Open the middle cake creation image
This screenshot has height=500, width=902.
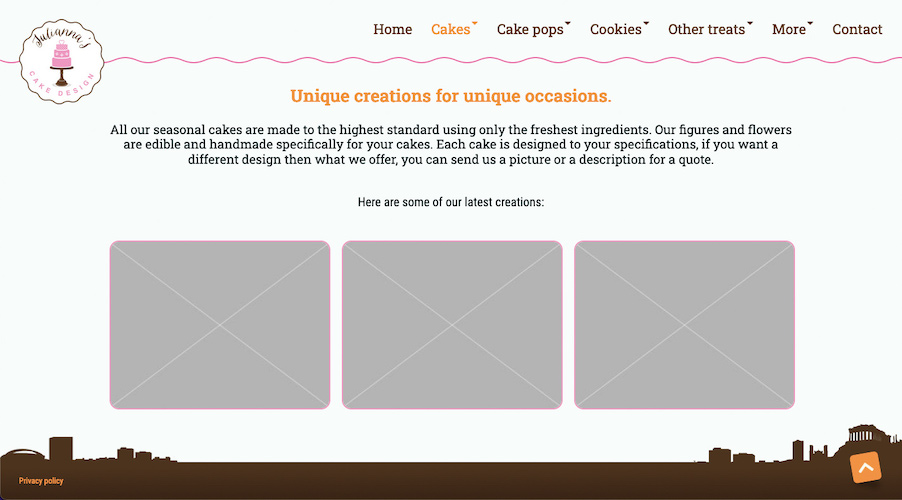click(452, 325)
